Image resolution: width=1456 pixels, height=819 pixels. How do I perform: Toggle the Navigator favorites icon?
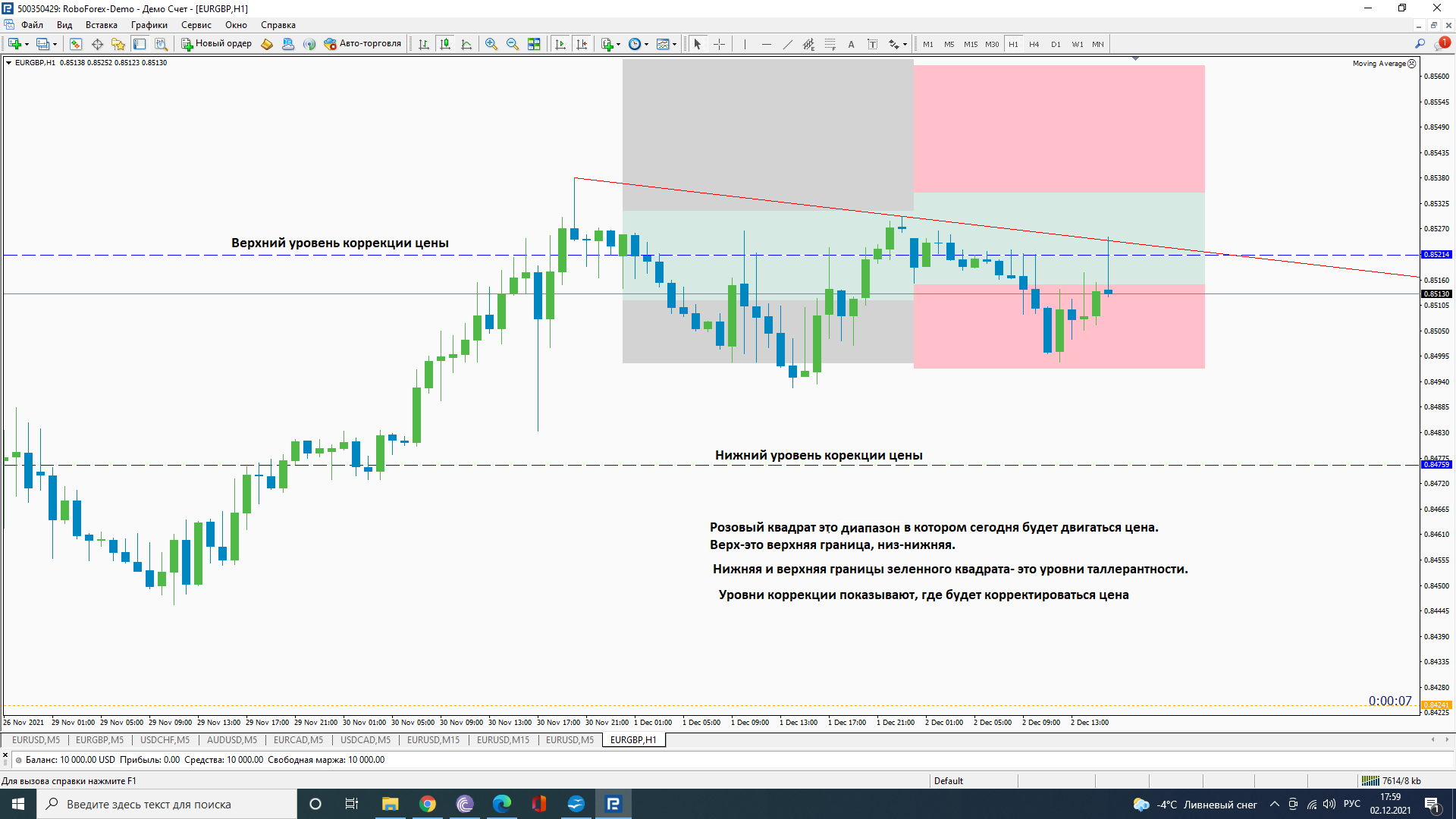[x=118, y=44]
